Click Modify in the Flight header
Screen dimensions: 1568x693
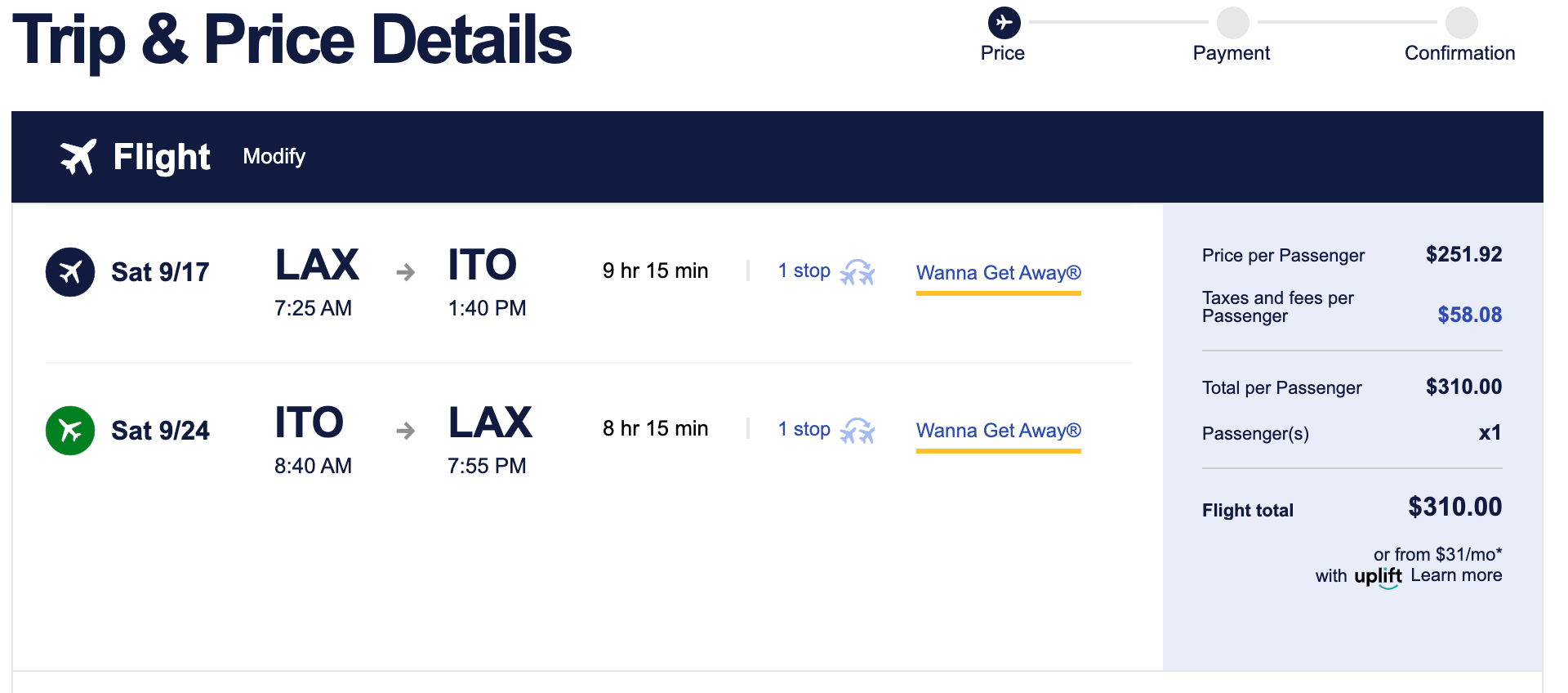click(x=274, y=157)
